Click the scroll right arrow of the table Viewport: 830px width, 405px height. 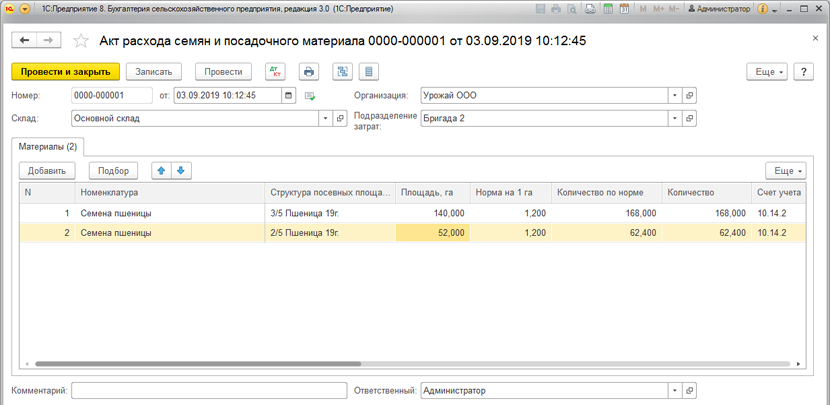click(x=798, y=364)
